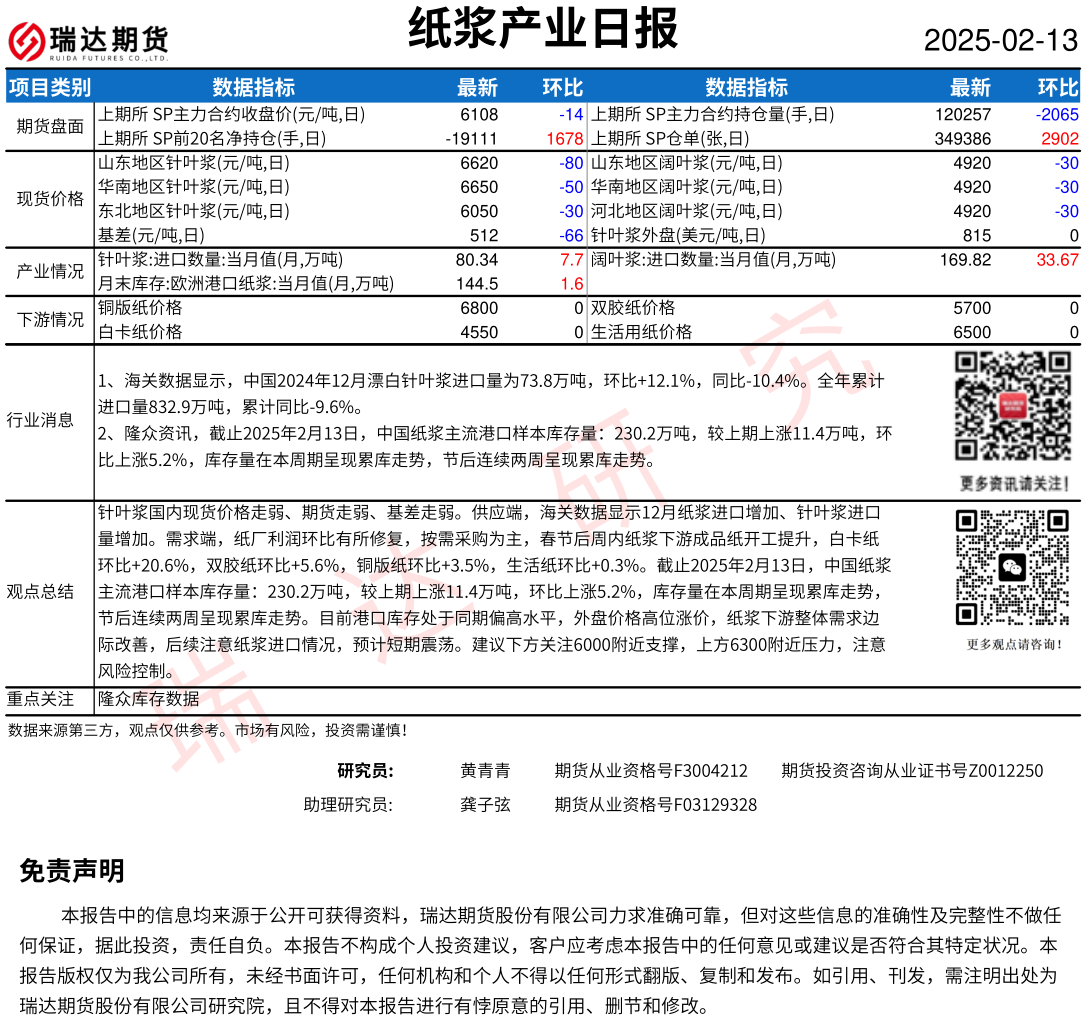Select the red change value 1678
Viewport: 1086px width, 1019px height.
coord(565,139)
